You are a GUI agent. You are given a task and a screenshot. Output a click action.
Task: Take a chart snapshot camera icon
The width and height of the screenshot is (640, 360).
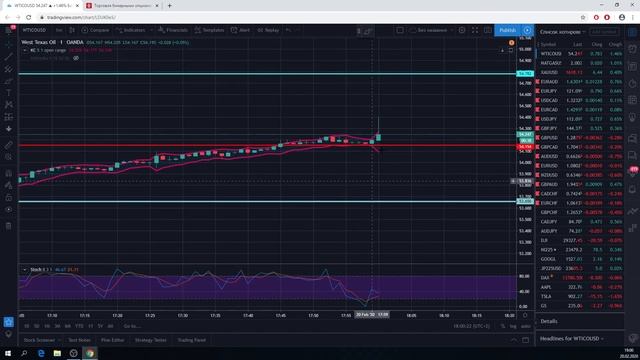(x=488, y=30)
